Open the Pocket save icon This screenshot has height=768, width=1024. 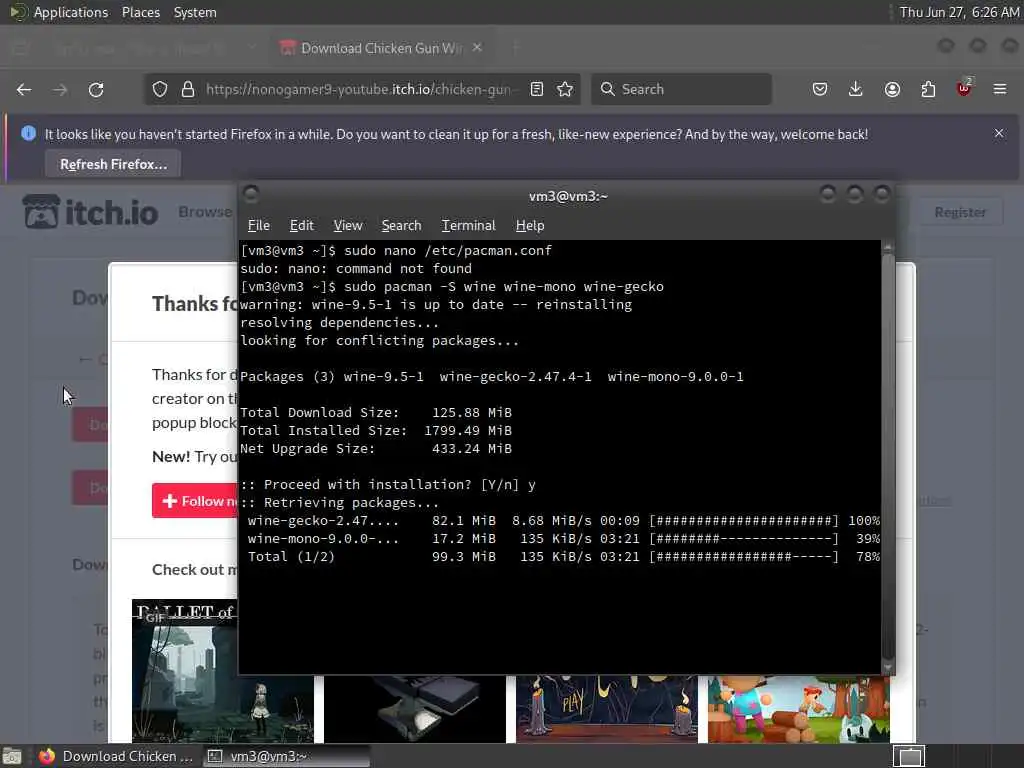(x=820, y=89)
